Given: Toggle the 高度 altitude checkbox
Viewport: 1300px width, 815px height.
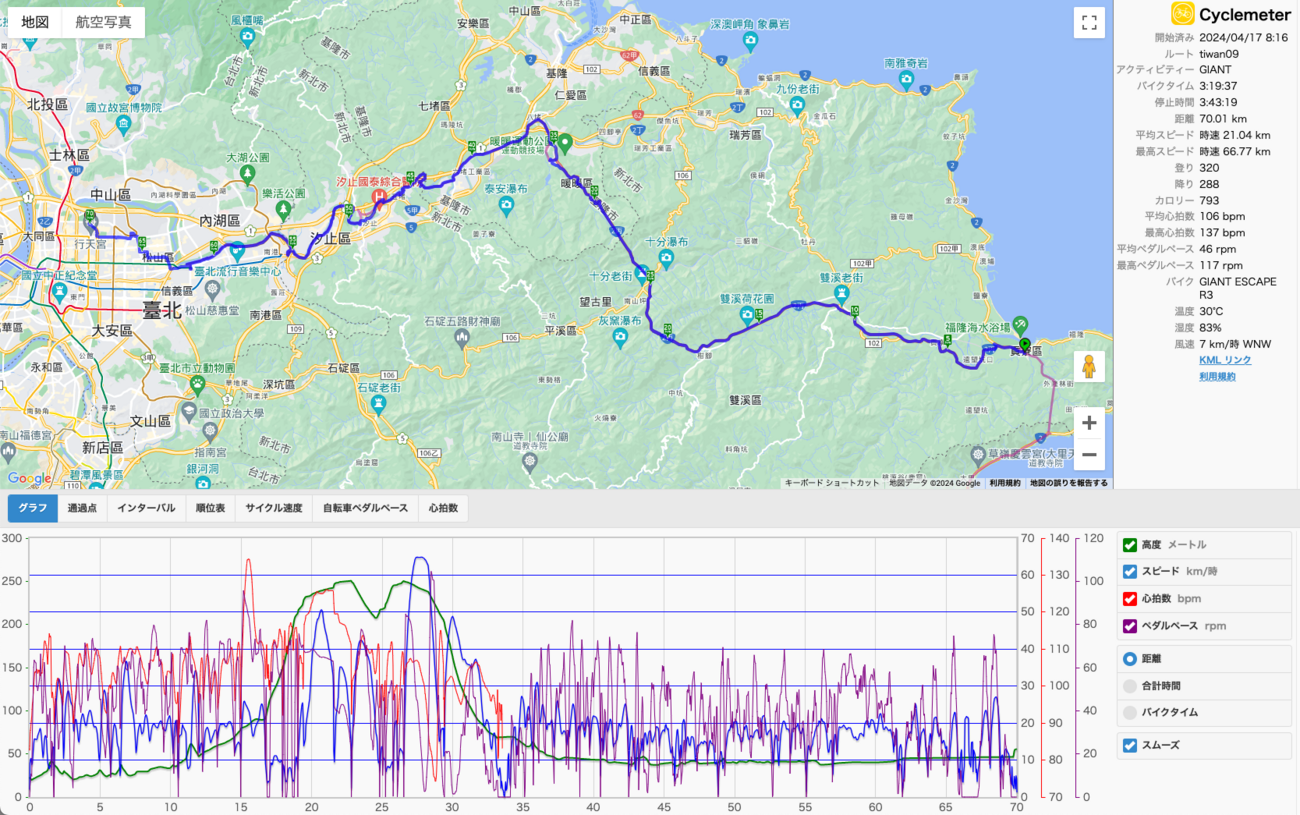Looking at the screenshot, I should click(1130, 545).
